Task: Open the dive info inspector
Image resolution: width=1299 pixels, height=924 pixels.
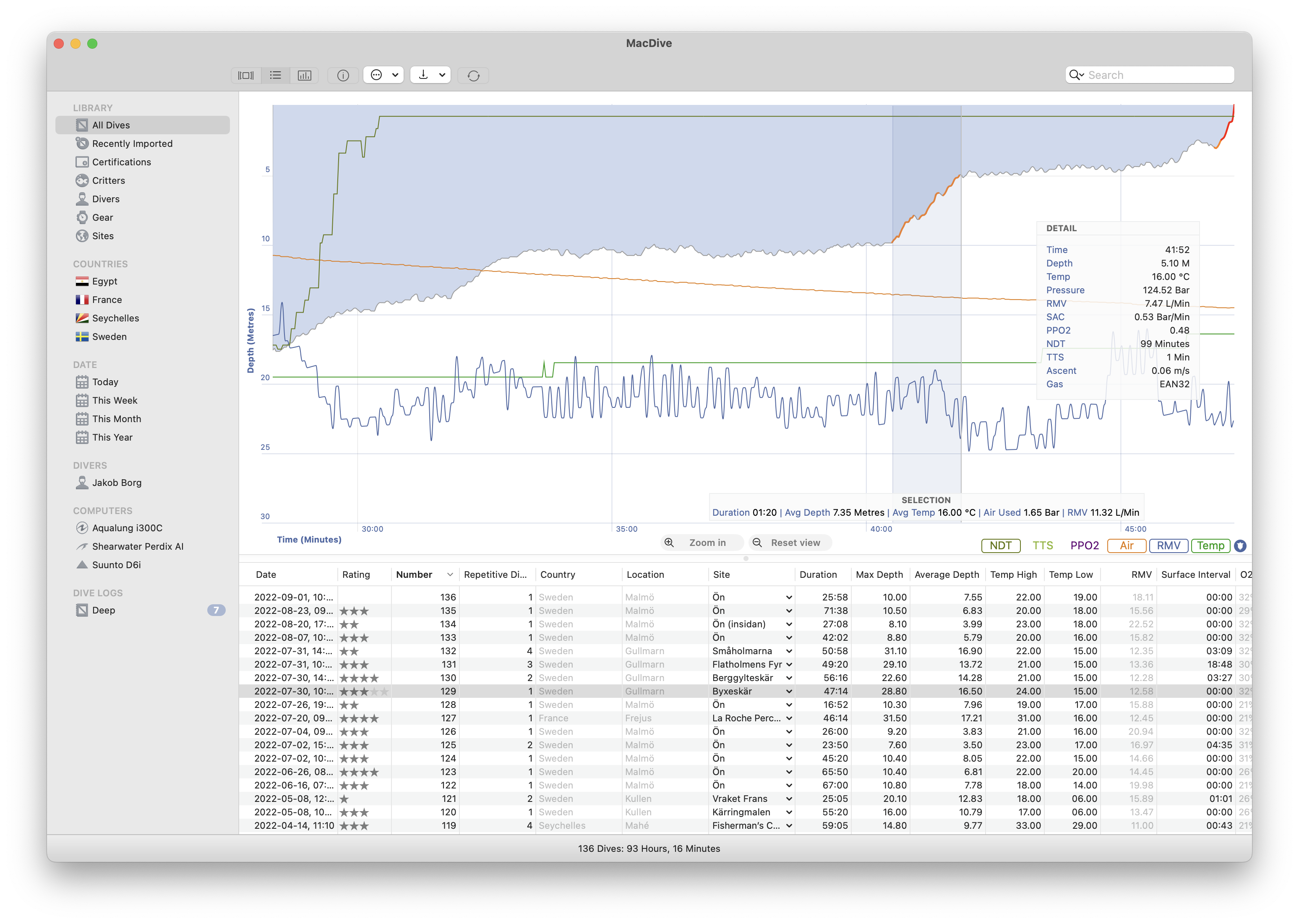Action: pos(343,75)
